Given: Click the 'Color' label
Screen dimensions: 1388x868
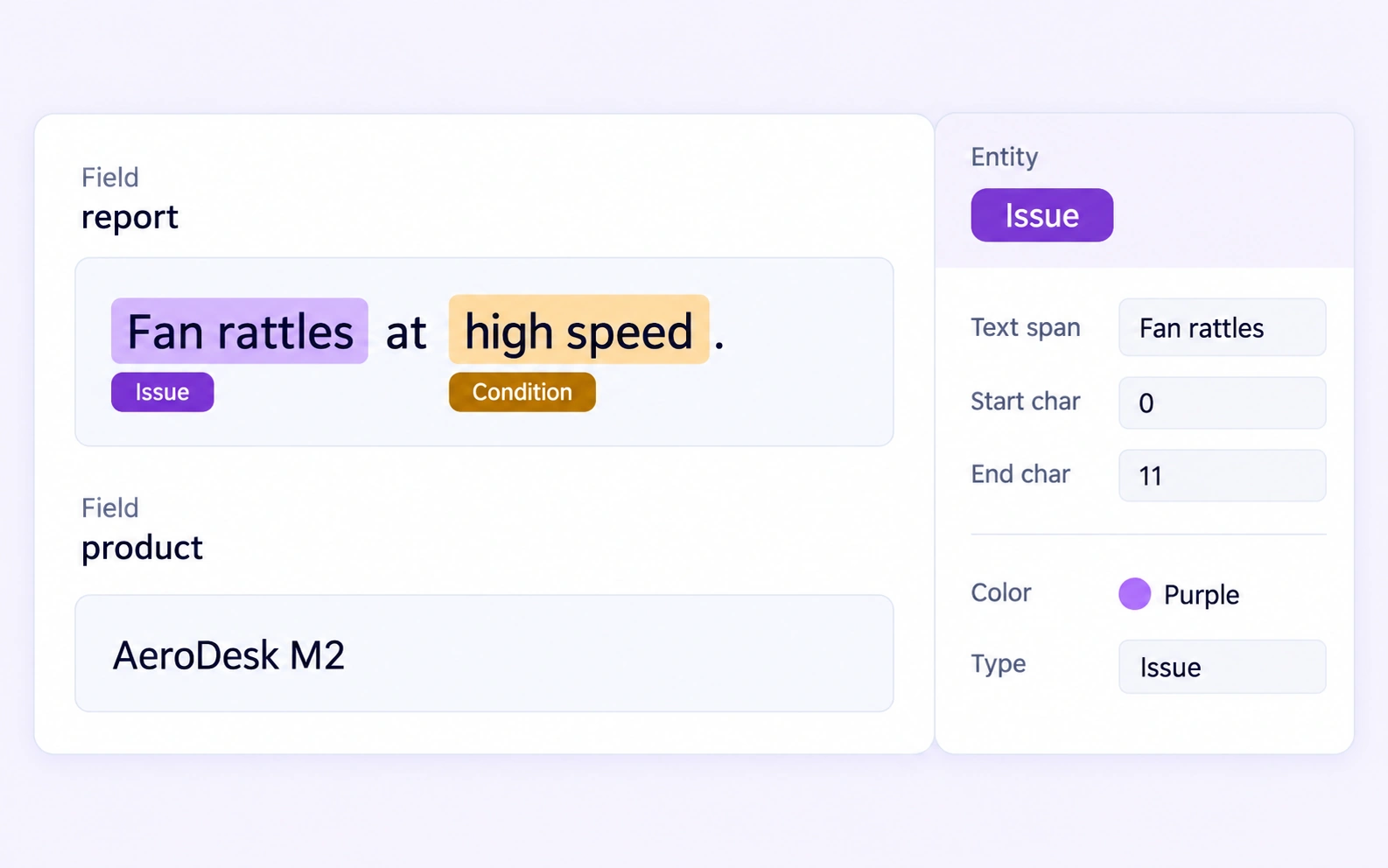Looking at the screenshot, I should 1001,592.
